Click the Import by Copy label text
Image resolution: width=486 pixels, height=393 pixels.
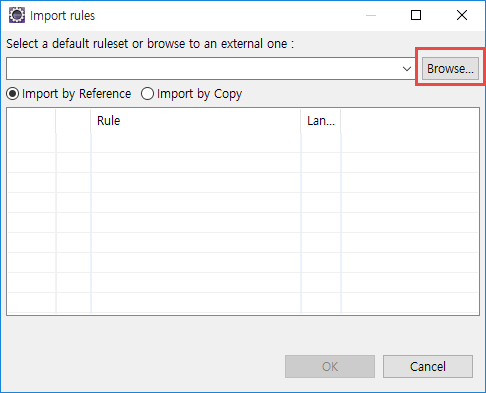[199, 94]
